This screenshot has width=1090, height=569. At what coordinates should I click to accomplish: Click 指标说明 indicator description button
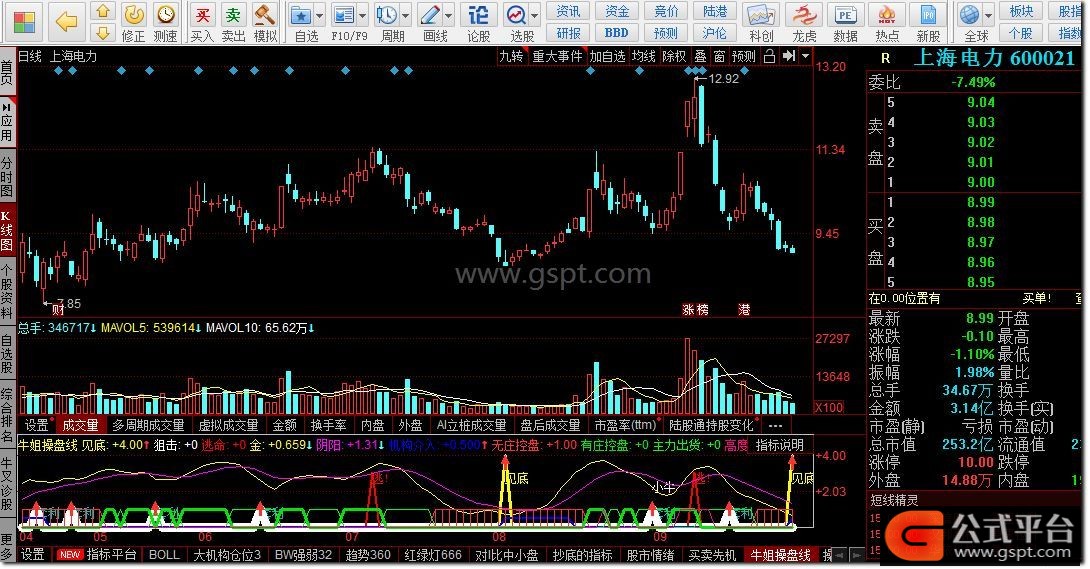point(779,445)
